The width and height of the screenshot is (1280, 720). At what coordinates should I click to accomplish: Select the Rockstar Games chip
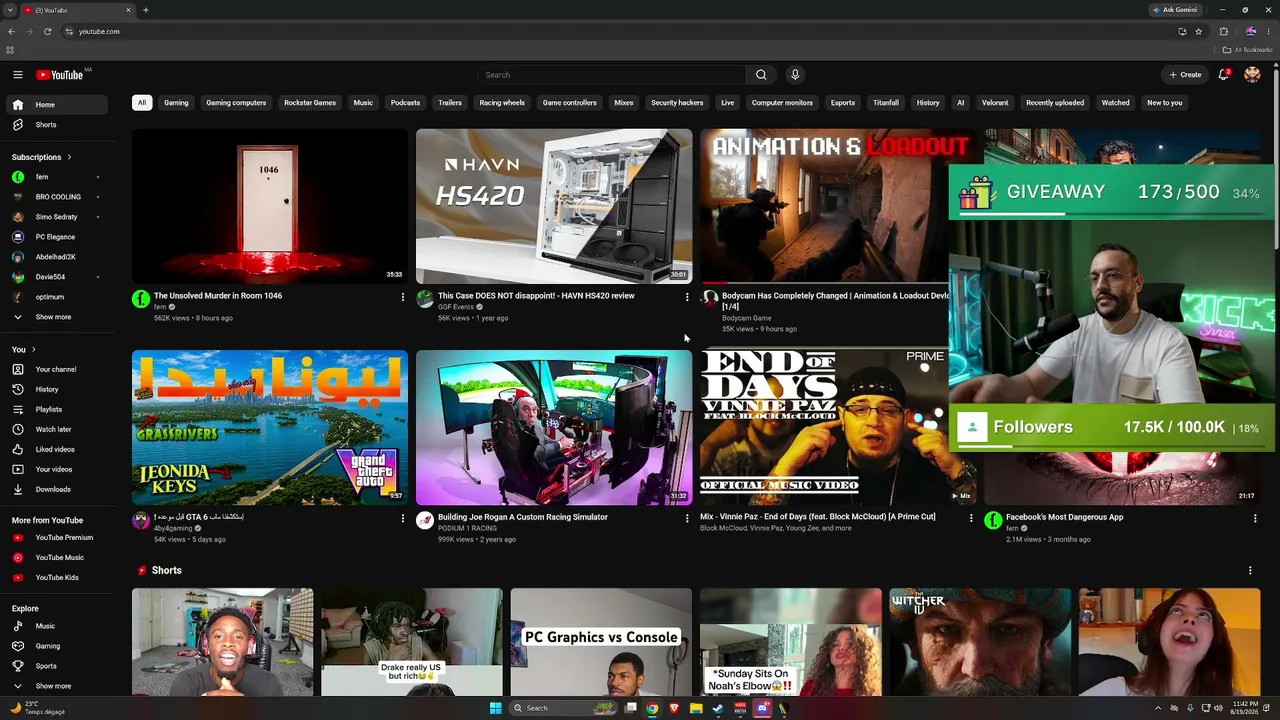[310, 102]
